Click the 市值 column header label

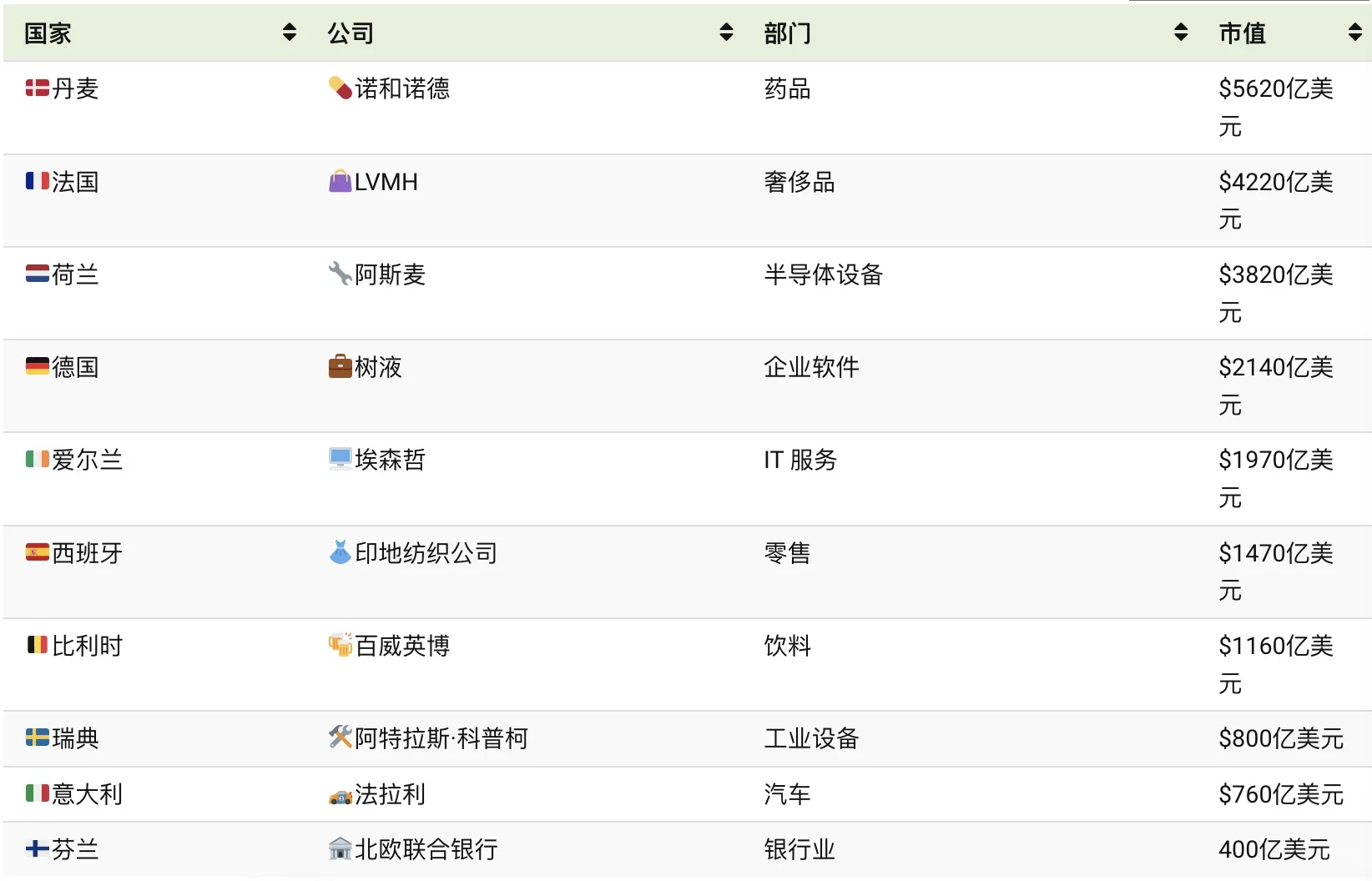pyautogui.click(x=1242, y=33)
